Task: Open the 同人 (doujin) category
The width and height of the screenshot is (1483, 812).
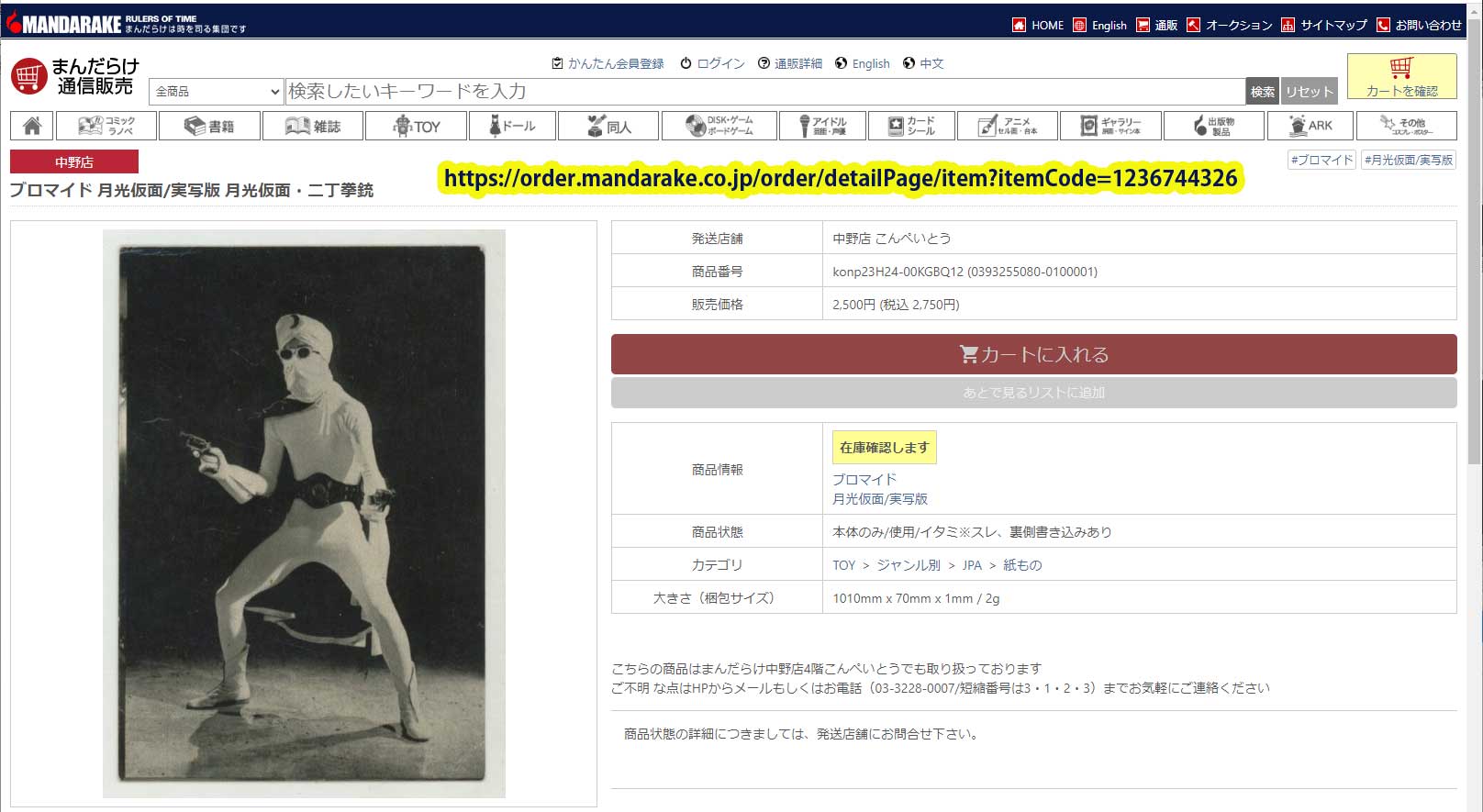Action: pos(608,126)
